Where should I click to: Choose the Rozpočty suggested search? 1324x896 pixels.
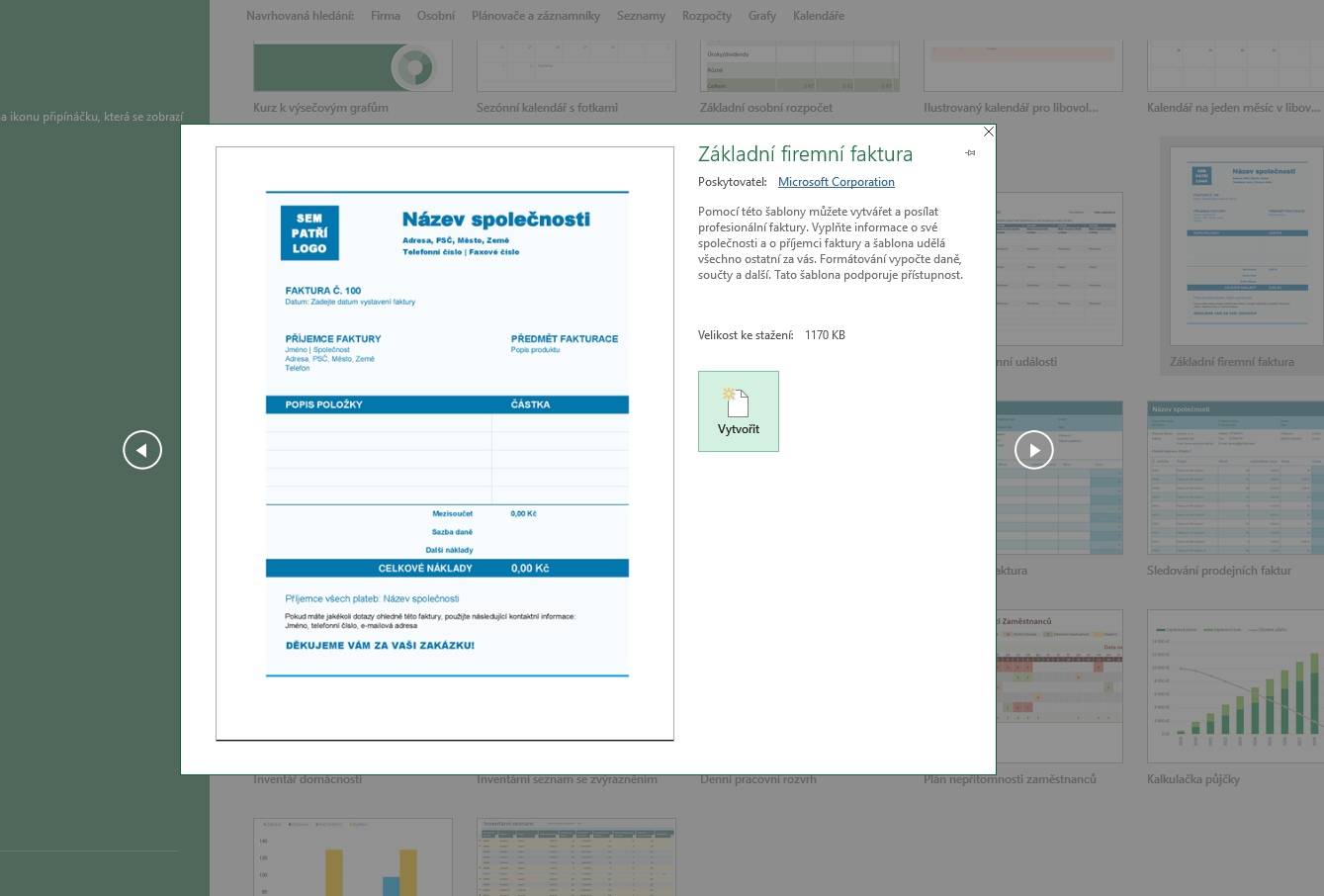click(x=707, y=16)
